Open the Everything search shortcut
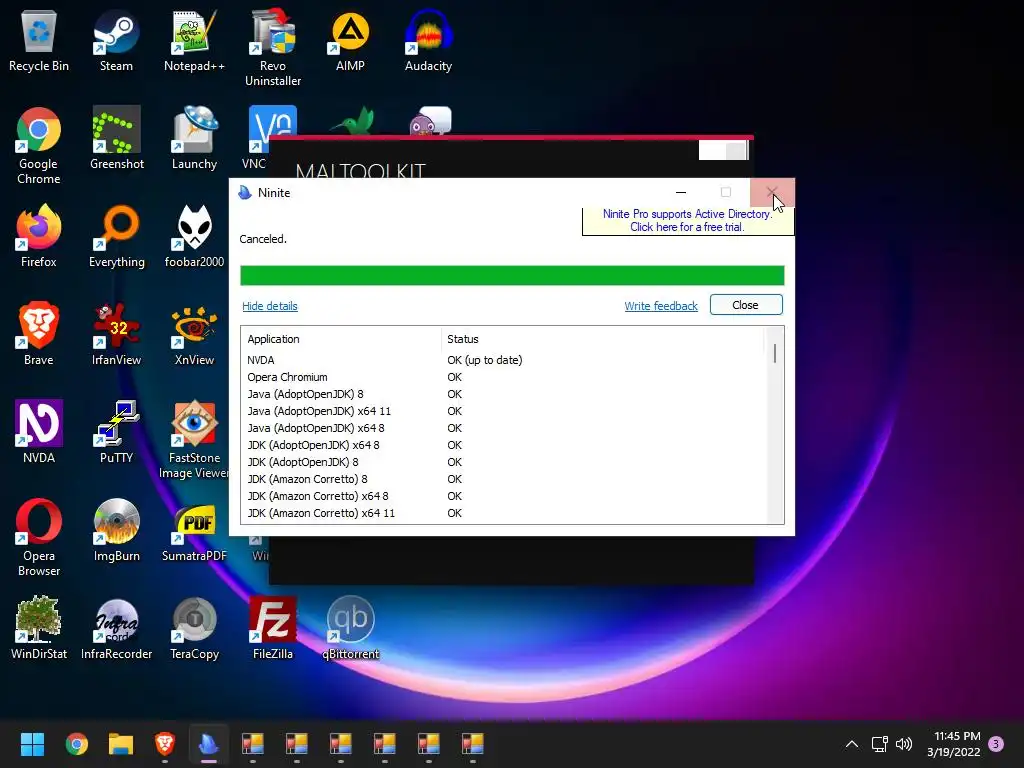Viewport: 1024px width, 768px height. [116, 236]
